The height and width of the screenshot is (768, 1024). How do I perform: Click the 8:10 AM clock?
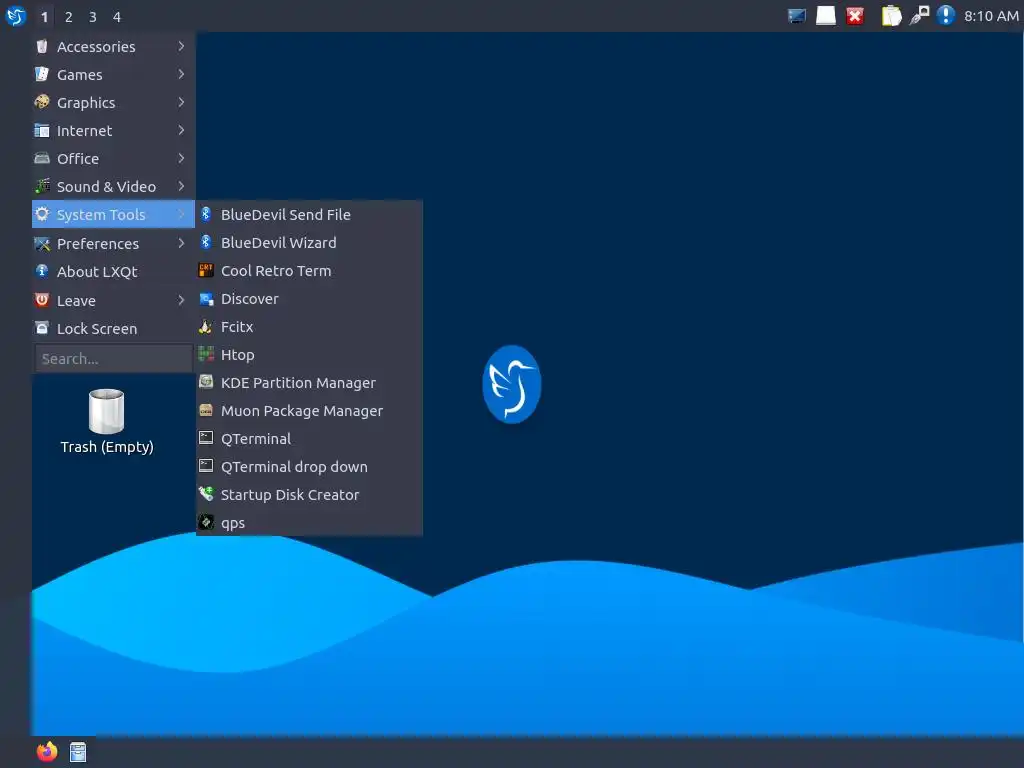[x=991, y=16]
